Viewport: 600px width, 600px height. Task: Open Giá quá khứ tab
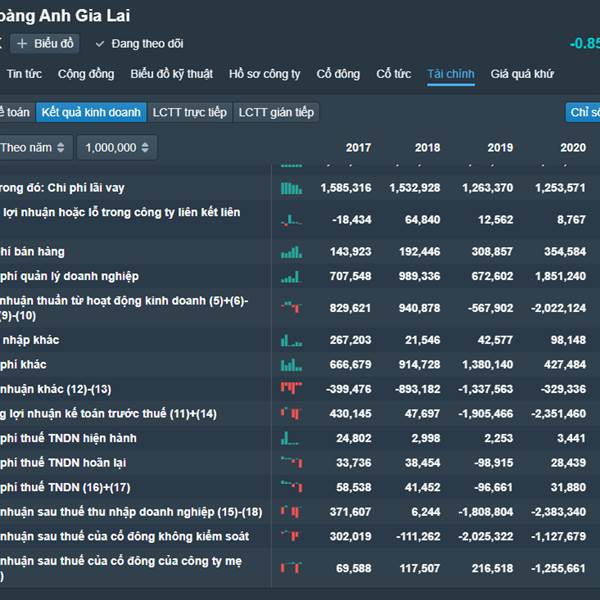[522, 74]
